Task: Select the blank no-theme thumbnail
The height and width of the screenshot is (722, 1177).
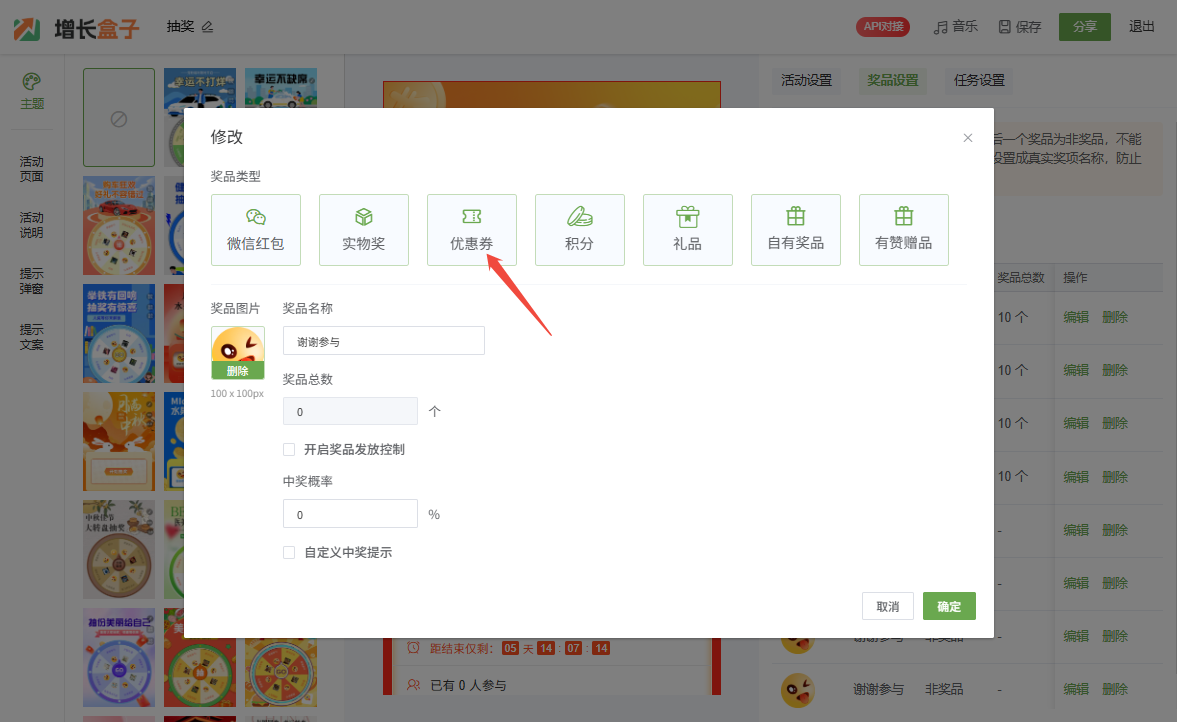Action: pyautogui.click(x=119, y=118)
